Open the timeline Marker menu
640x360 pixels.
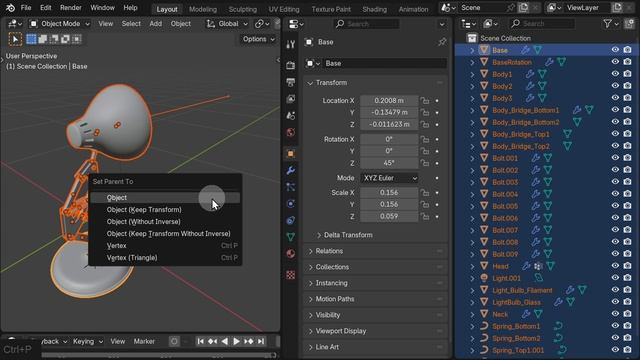(x=144, y=341)
